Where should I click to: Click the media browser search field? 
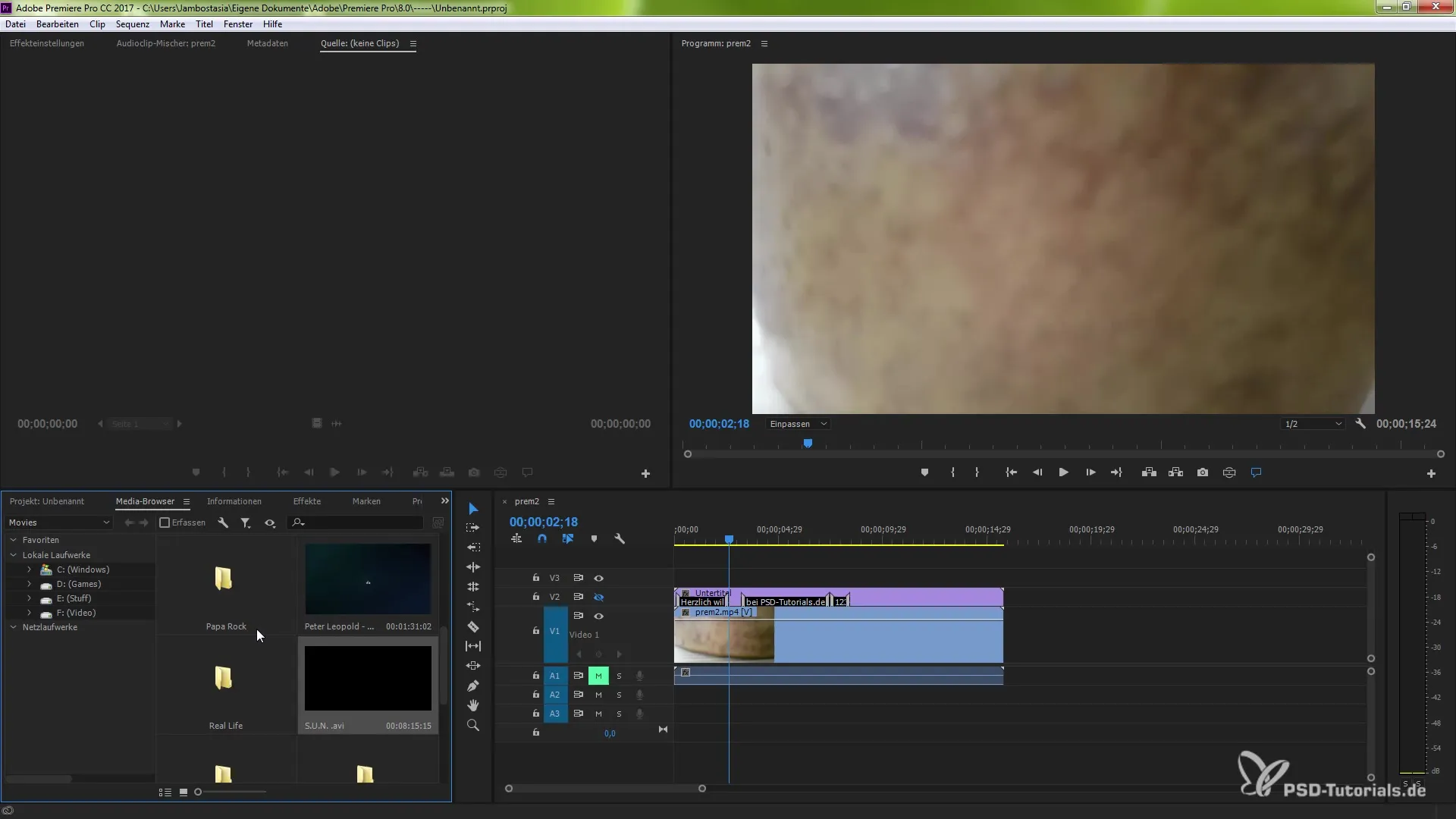pyautogui.click(x=355, y=522)
